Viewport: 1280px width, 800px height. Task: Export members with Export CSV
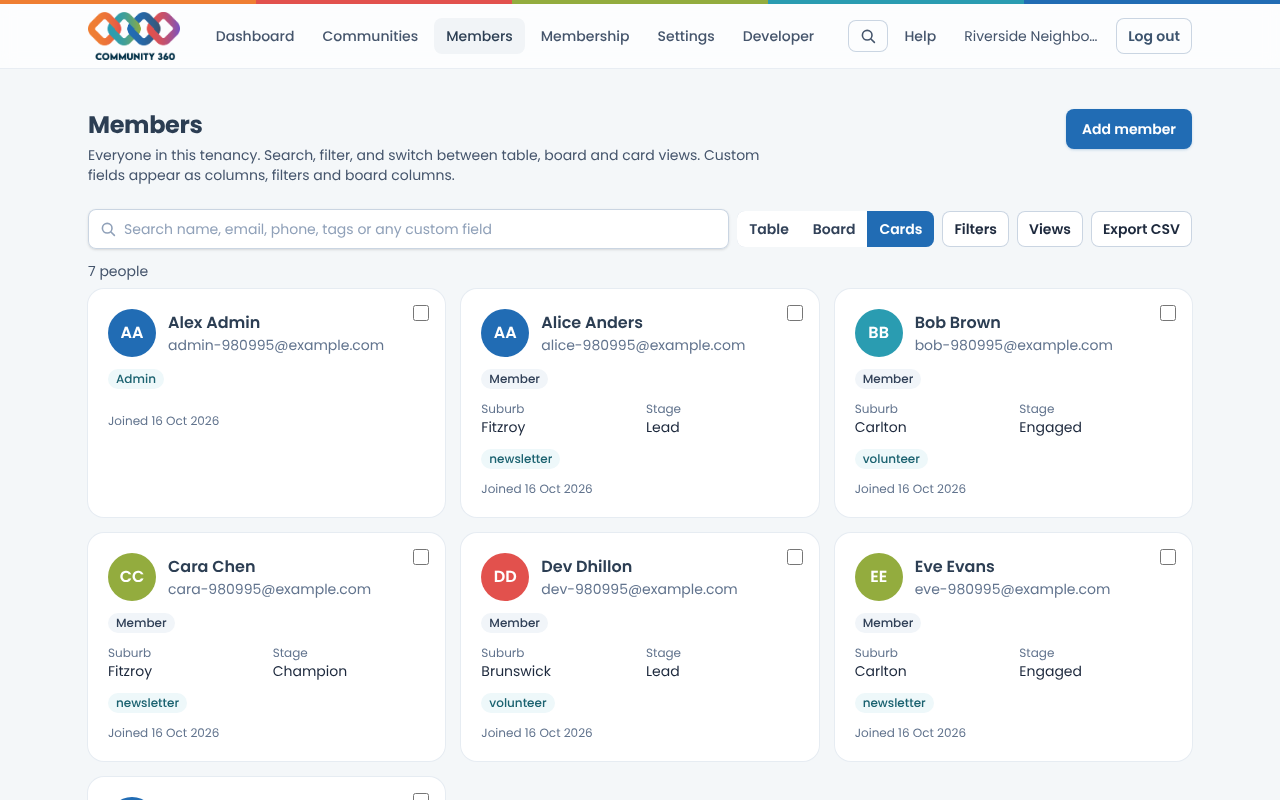coord(1141,229)
